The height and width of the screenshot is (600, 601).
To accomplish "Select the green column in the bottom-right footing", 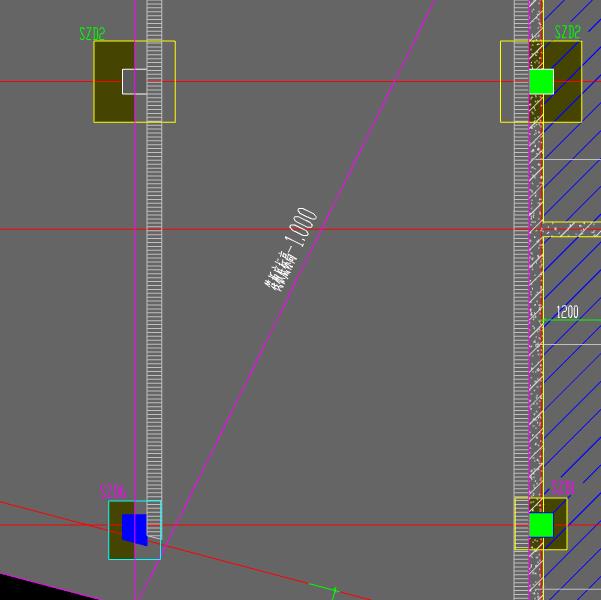I will pyautogui.click(x=541, y=524).
